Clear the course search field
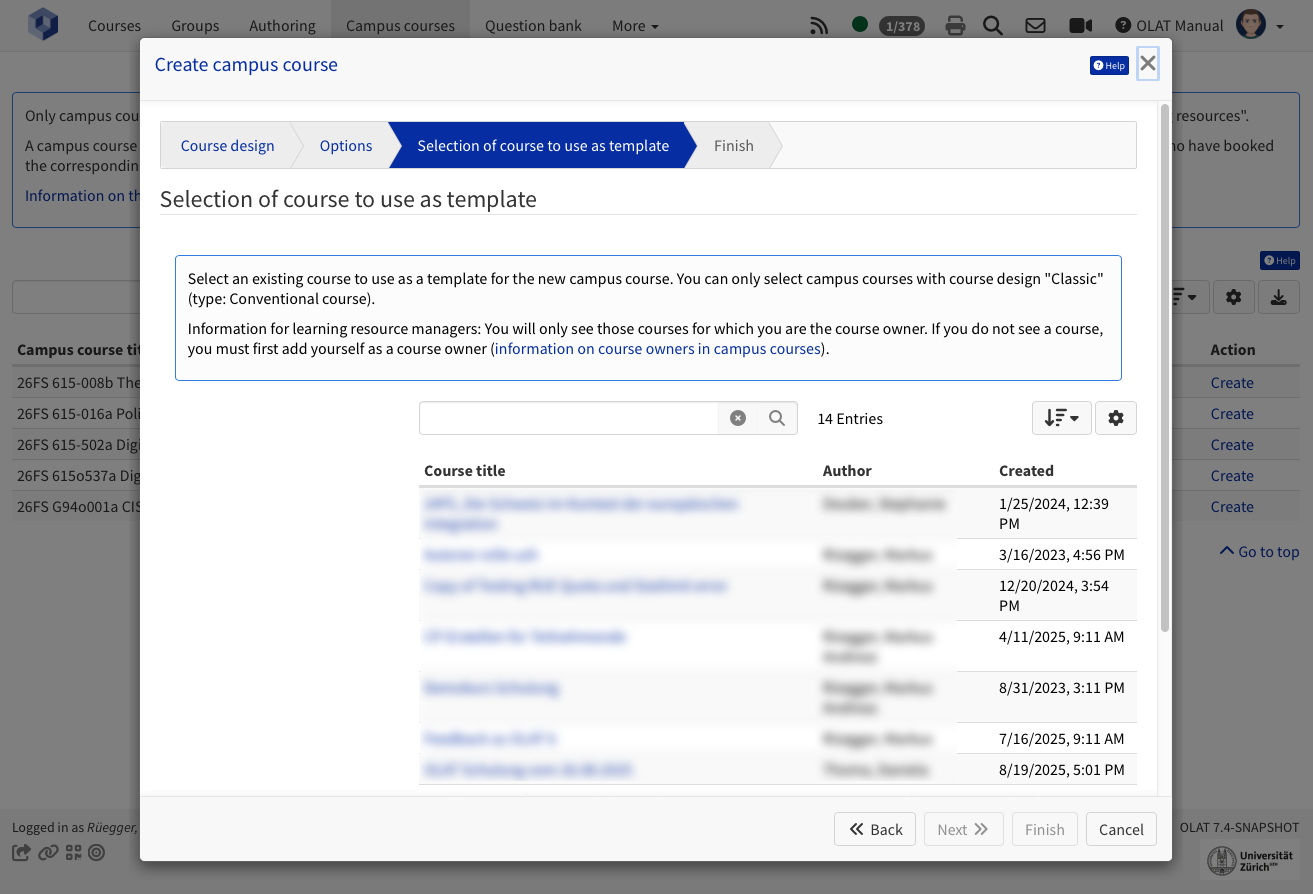 point(738,419)
